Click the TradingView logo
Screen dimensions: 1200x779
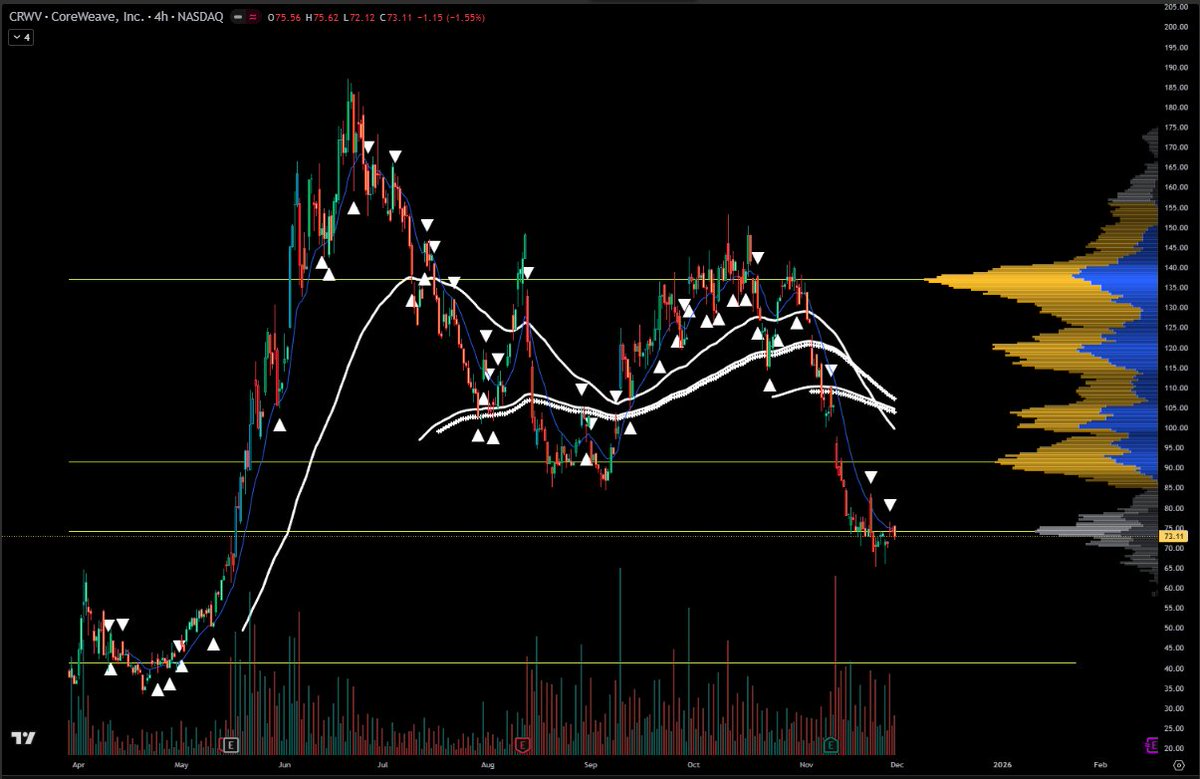coord(24,739)
